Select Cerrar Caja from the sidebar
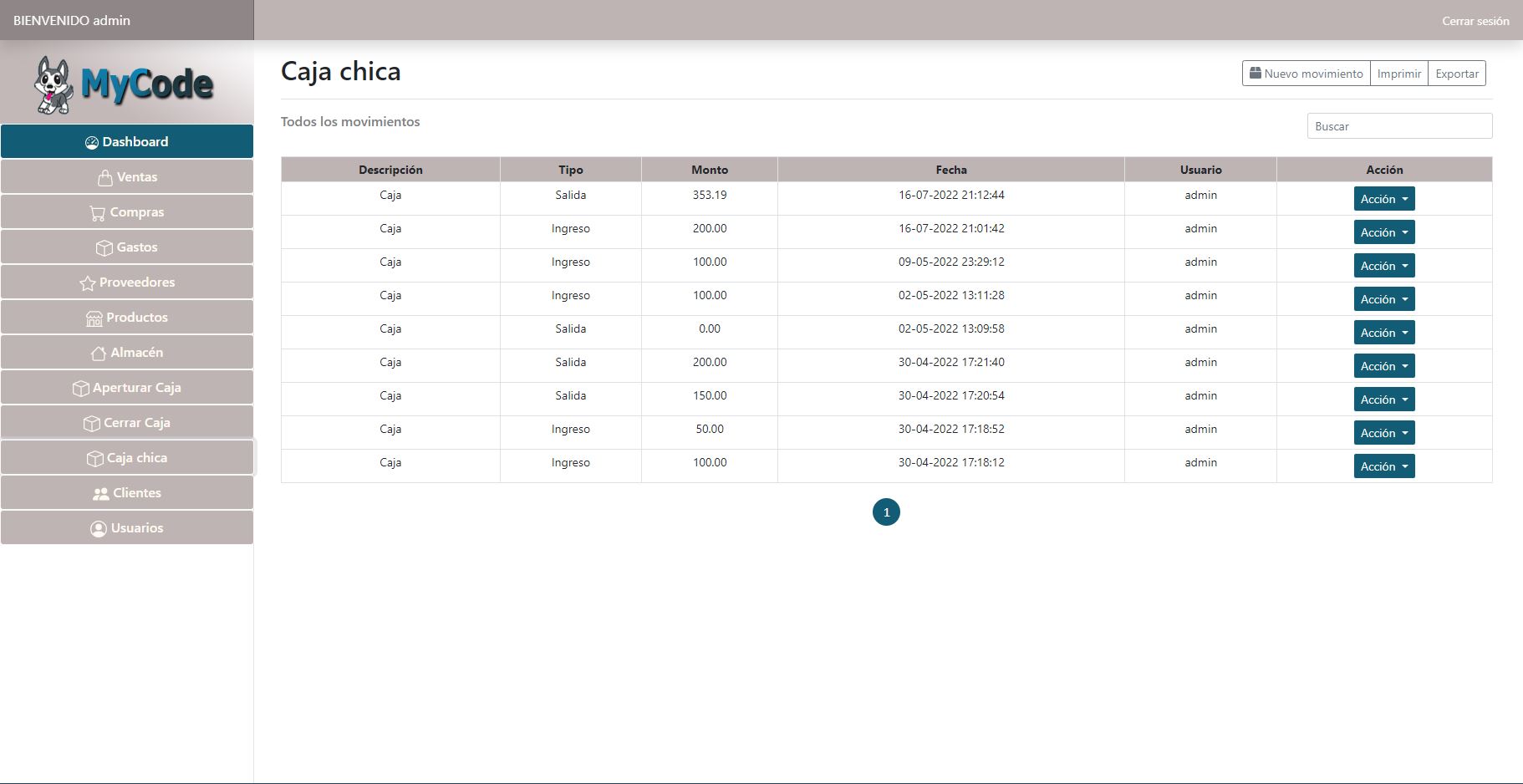 tap(127, 423)
